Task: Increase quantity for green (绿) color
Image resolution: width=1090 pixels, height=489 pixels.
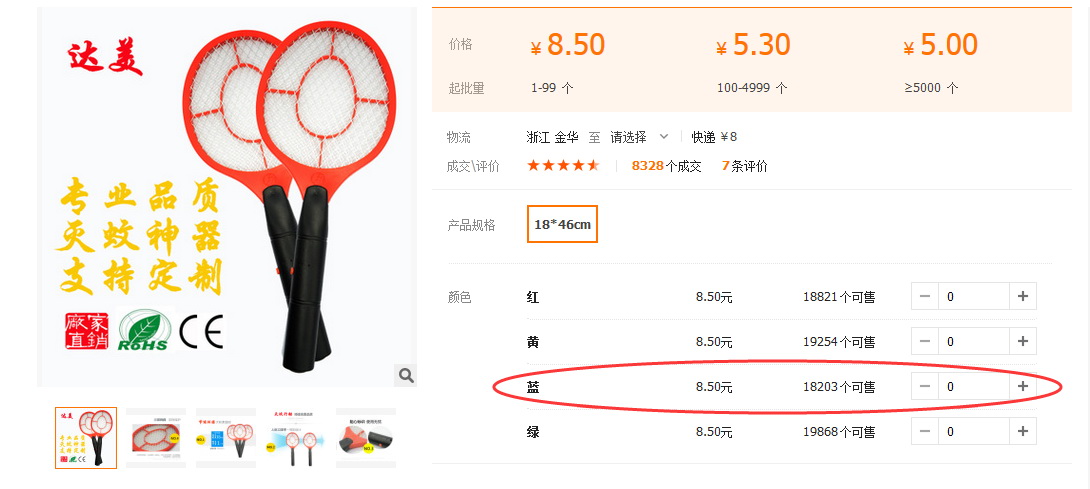Action: (x=1023, y=431)
